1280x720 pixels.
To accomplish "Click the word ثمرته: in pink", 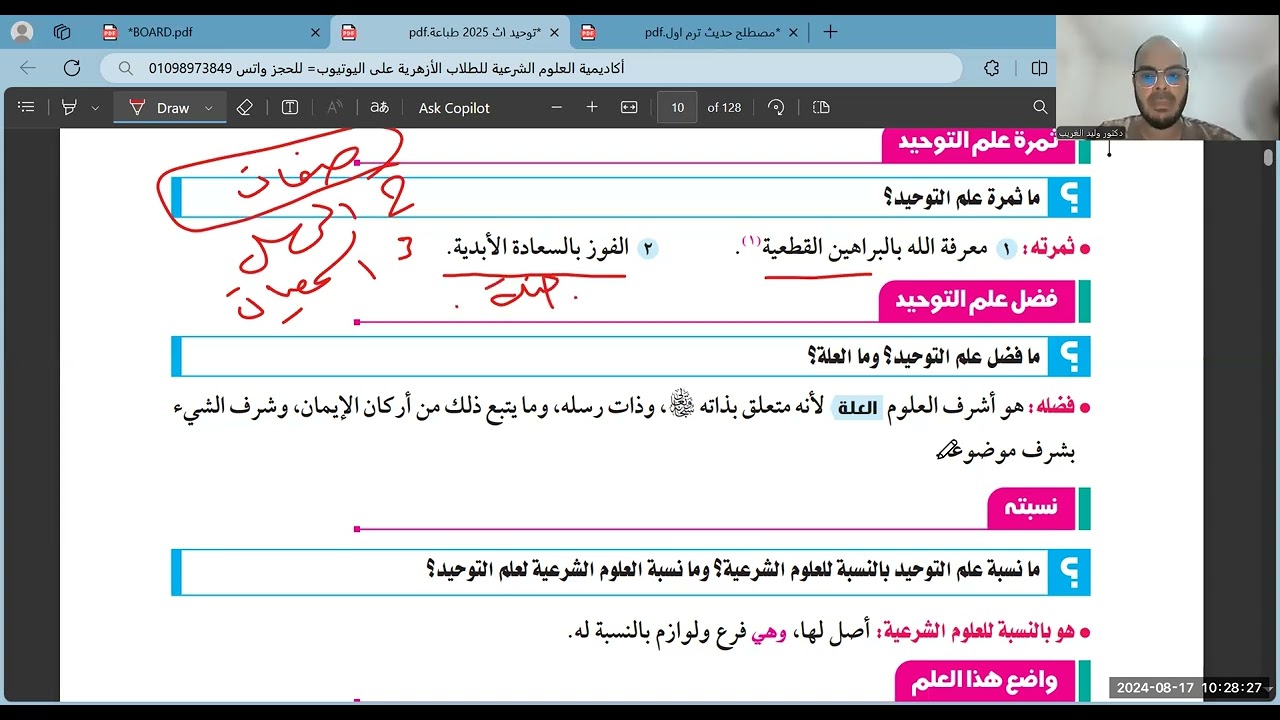I will coord(1048,248).
